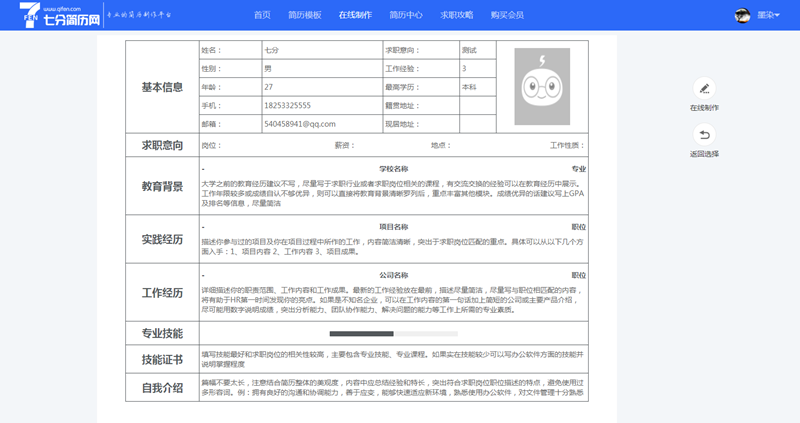Click the 实践经历 description paragraph
The width and height of the screenshot is (800, 423).
coord(392,246)
